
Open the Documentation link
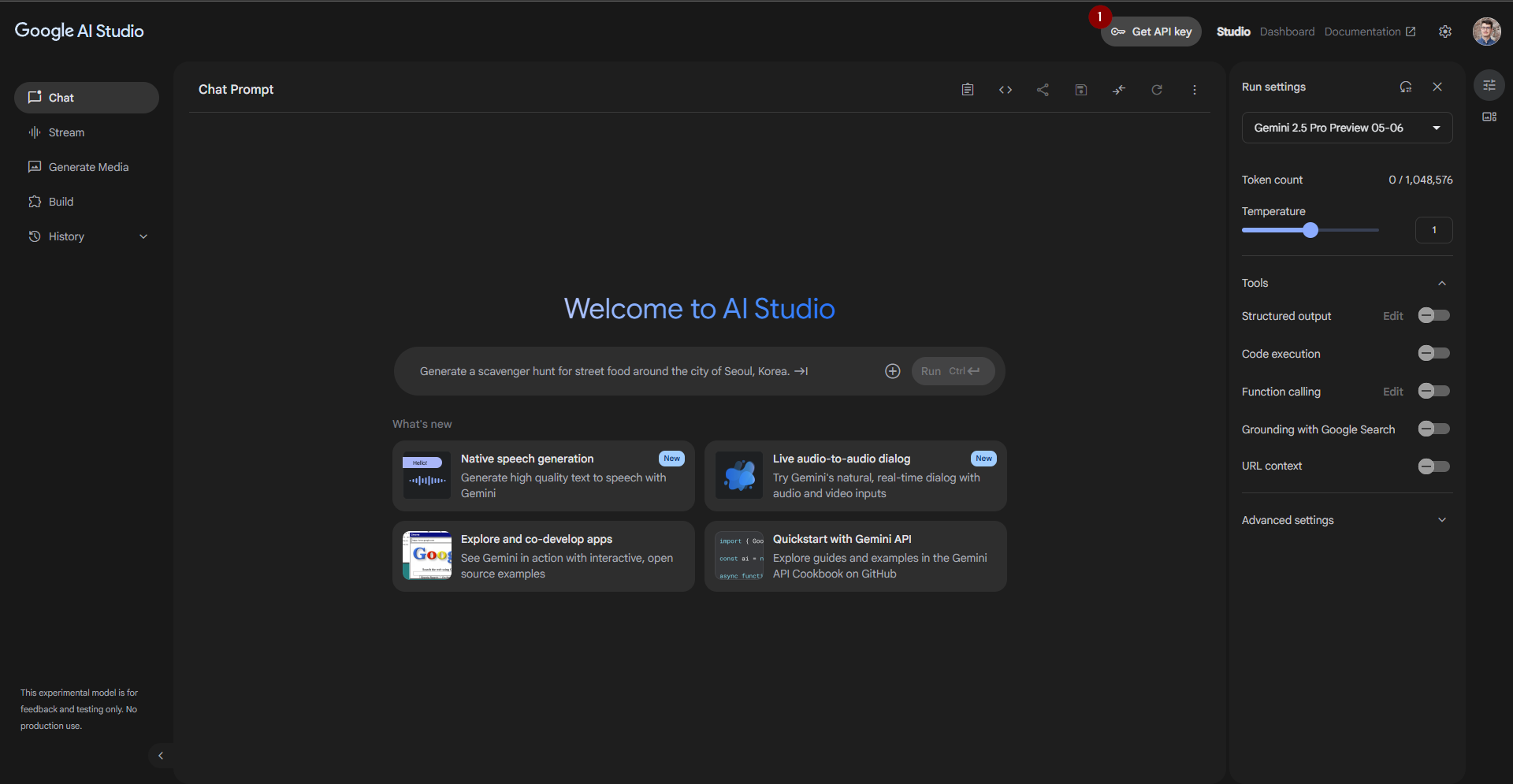click(x=1370, y=32)
